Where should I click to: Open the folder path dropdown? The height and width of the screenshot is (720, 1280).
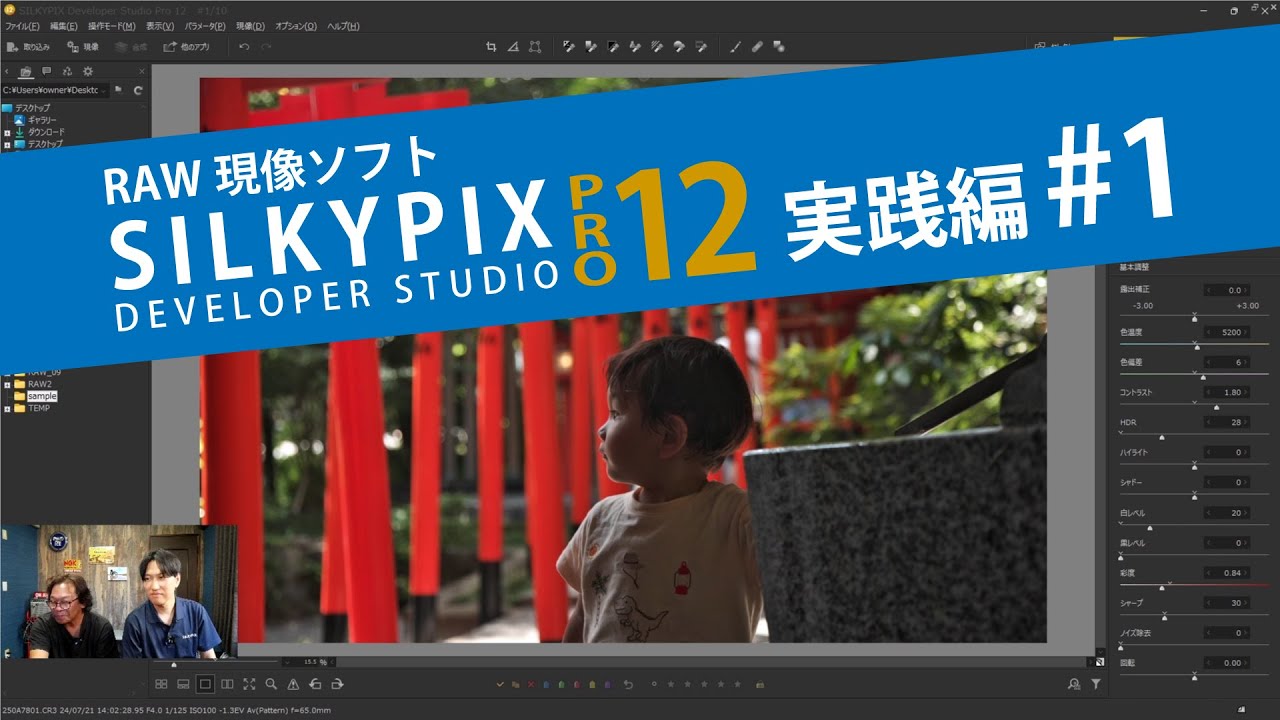(x=105, y=90)
